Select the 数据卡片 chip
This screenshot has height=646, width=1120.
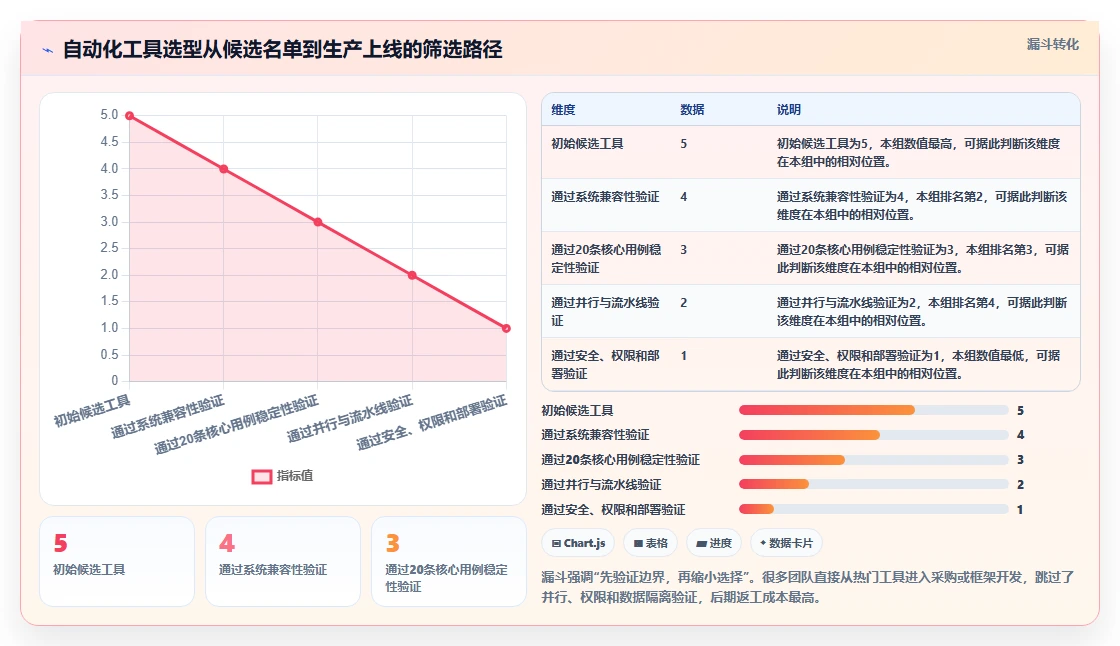(x=786, y=543)
